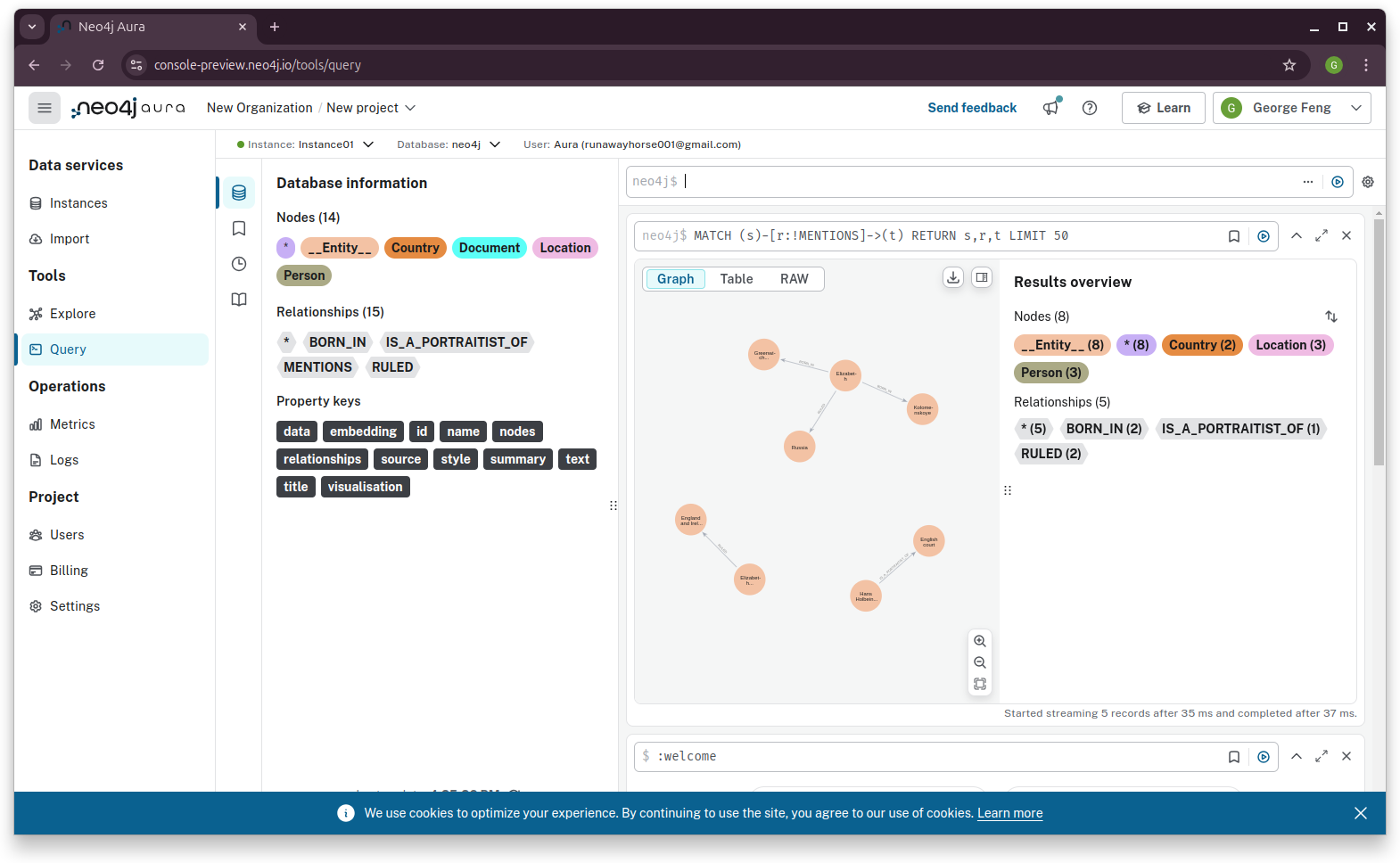Screen dimensions: 1400x863
Task: Open cookie Learn more link
Action: click(x=1009, y=813)
